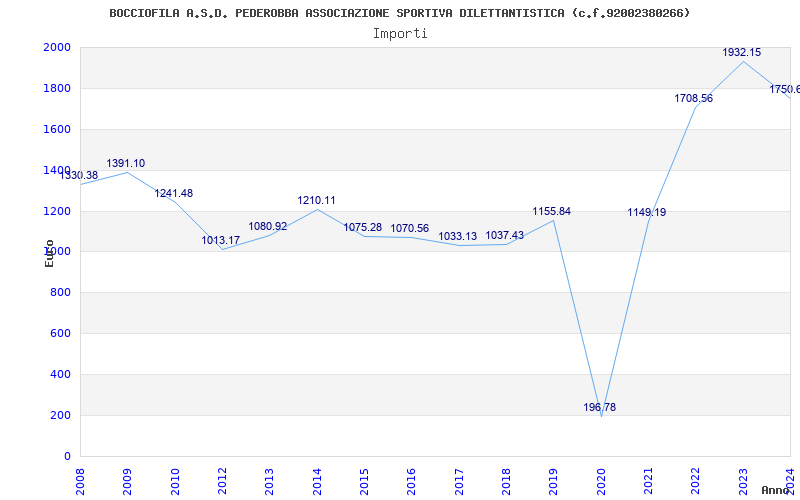Click the 1149.19 label for 2021
Image resolution: width=800 pixels, height=500 pixels.
(x=646, y=213)
